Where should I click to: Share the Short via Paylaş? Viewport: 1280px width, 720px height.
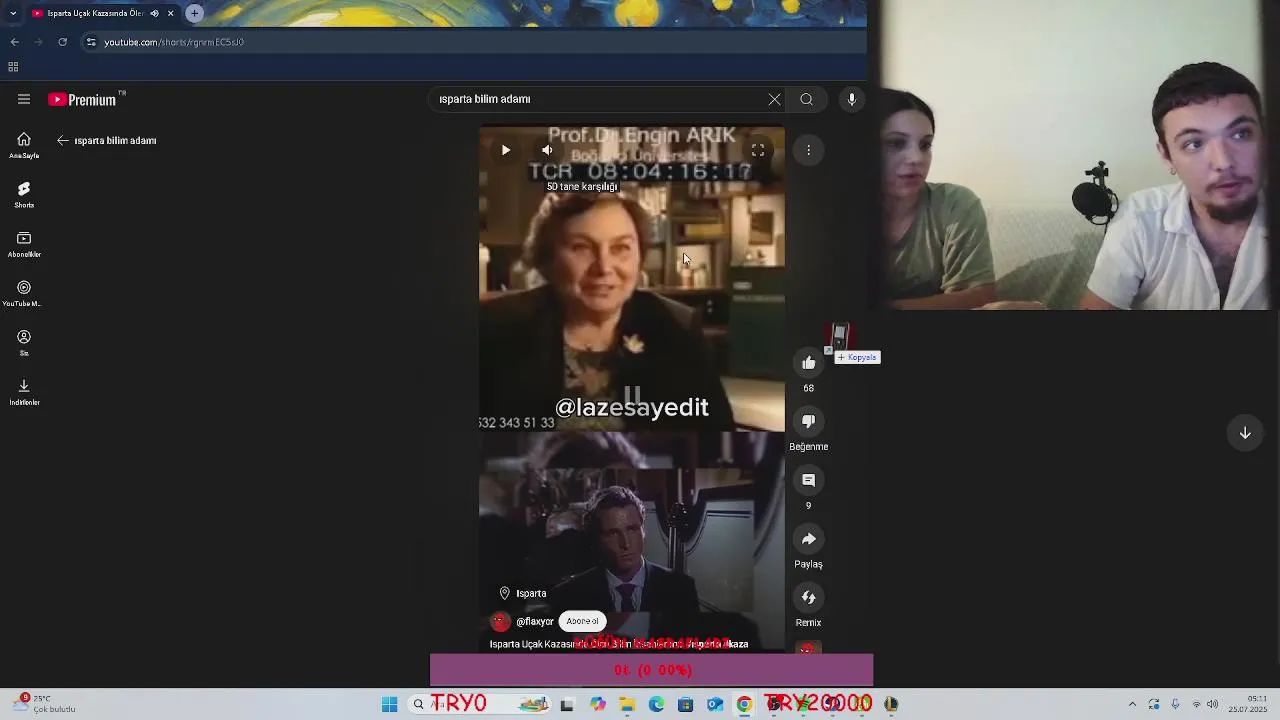coord(808,539)
